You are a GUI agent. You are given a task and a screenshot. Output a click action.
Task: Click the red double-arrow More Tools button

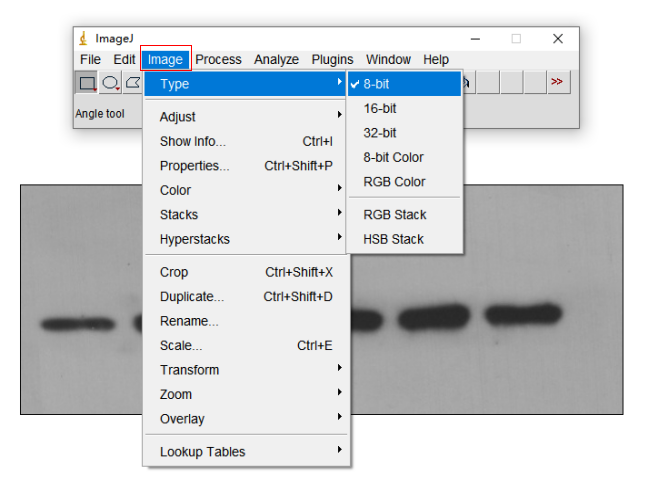[557, 83]
